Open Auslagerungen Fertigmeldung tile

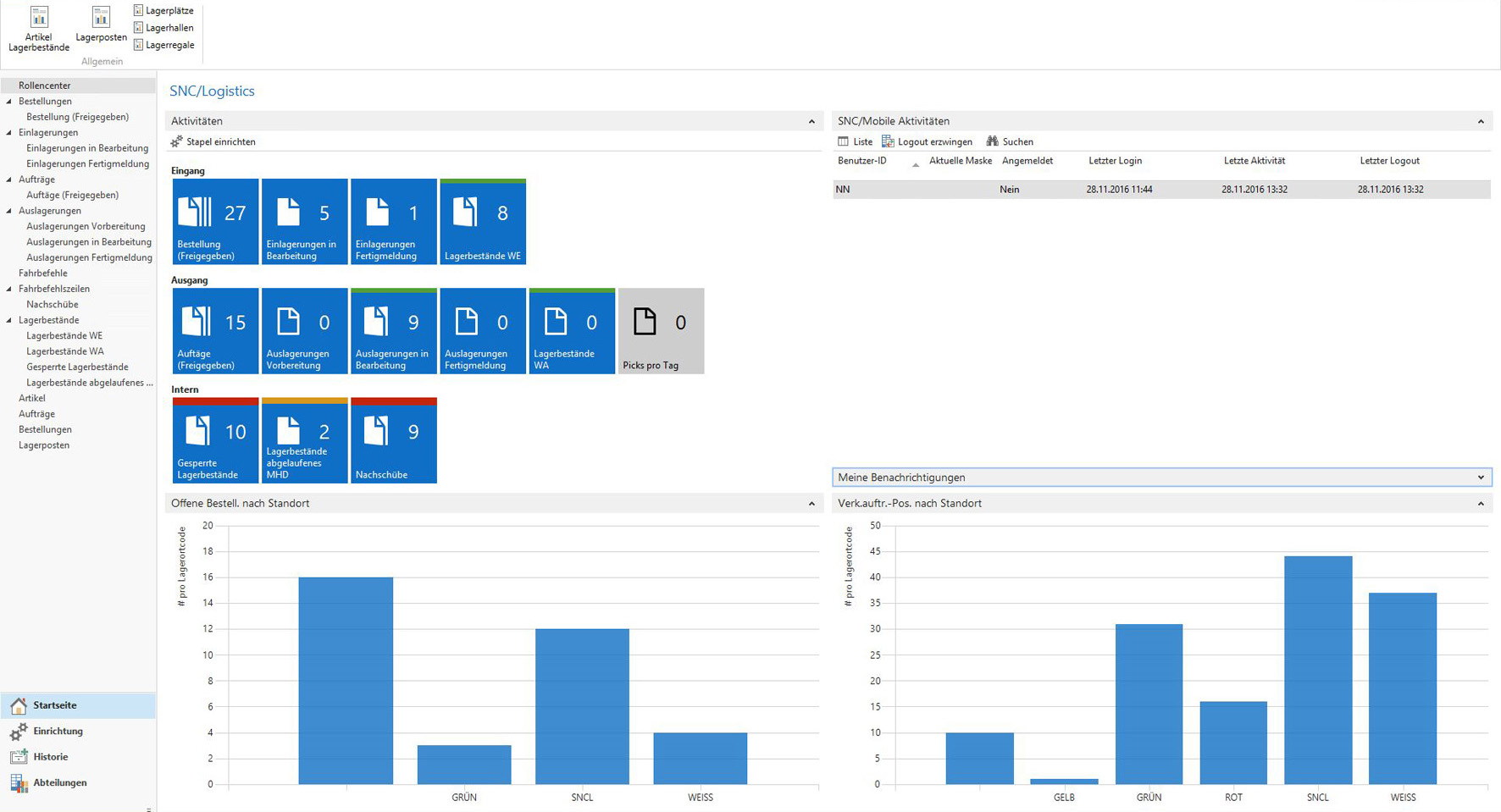point(483,331)
